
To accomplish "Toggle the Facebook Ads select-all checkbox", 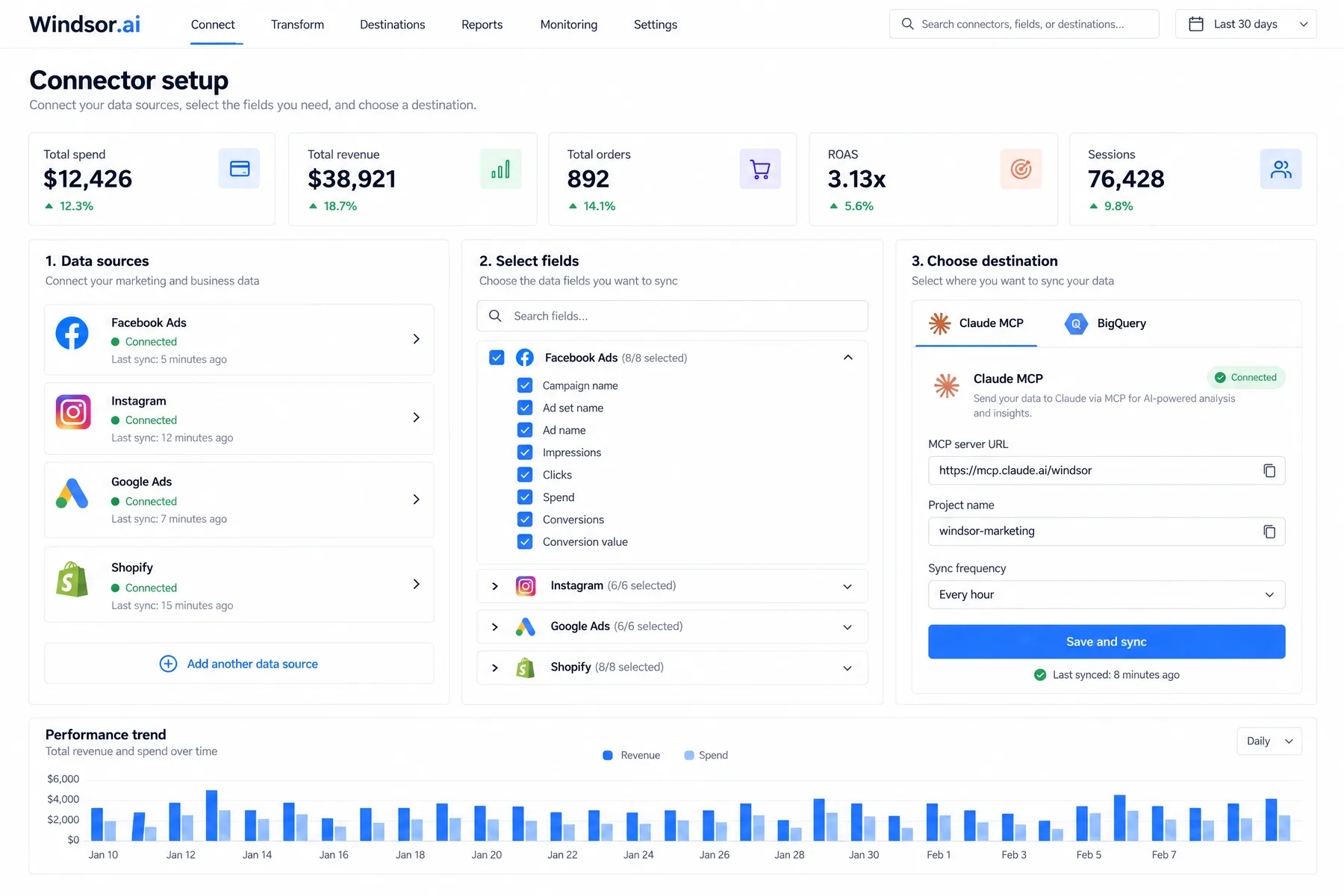I will [497, 358].
